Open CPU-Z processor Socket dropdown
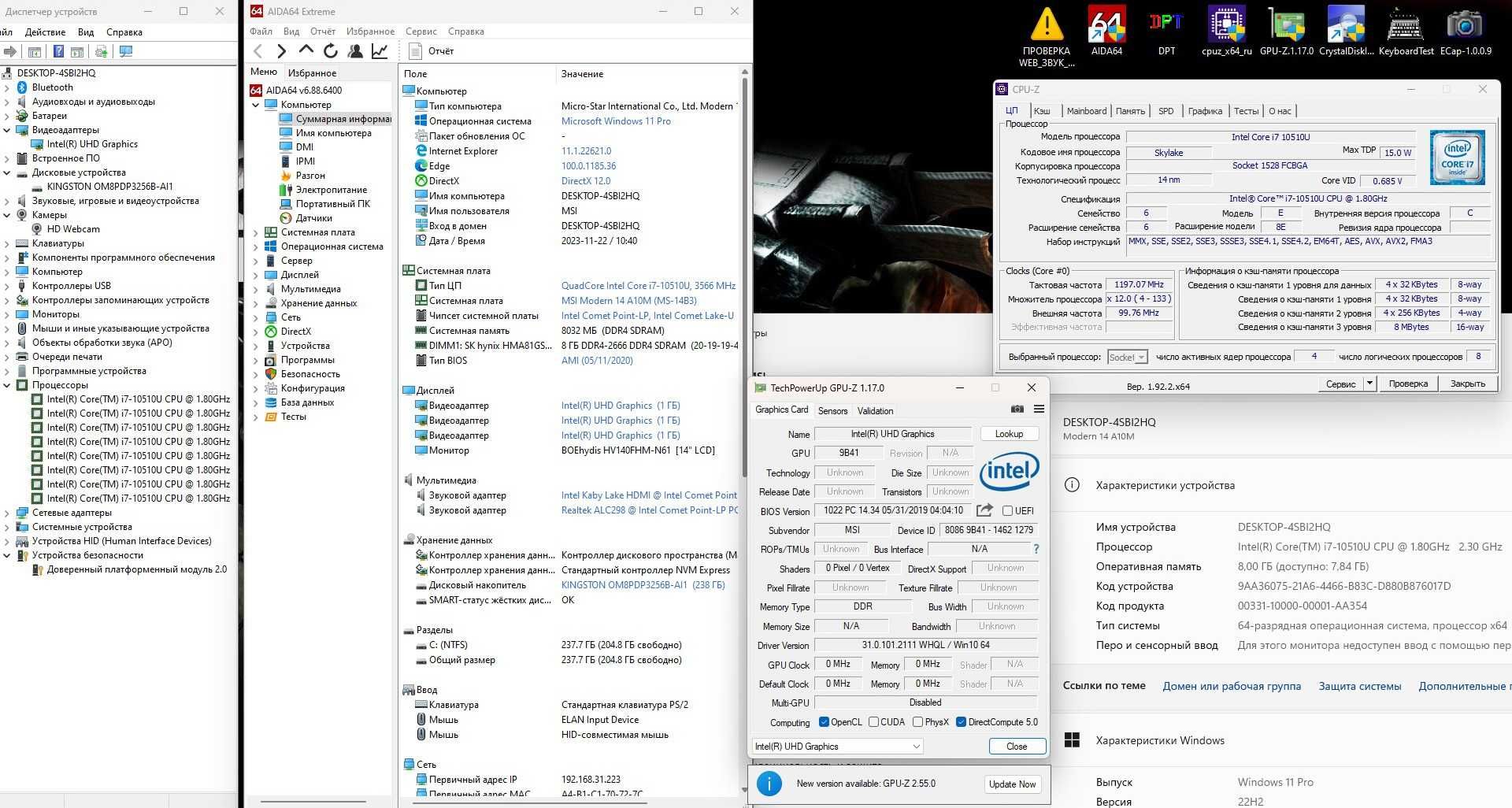This screenshot has height=808, width=1512. (1128, 358)
